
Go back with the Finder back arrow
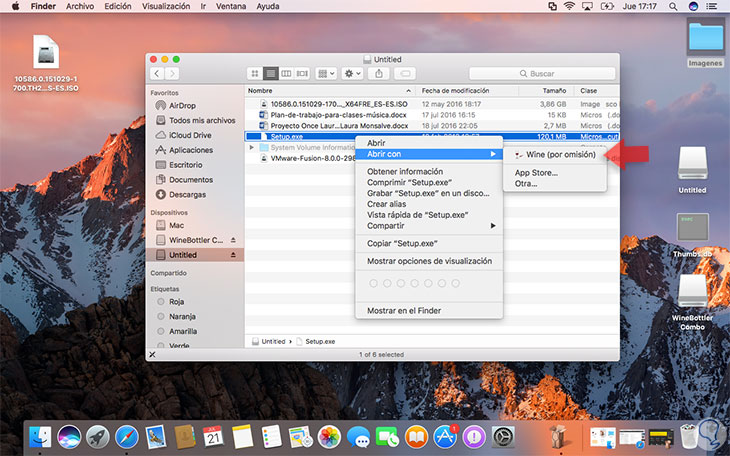[x=157, y=74]
